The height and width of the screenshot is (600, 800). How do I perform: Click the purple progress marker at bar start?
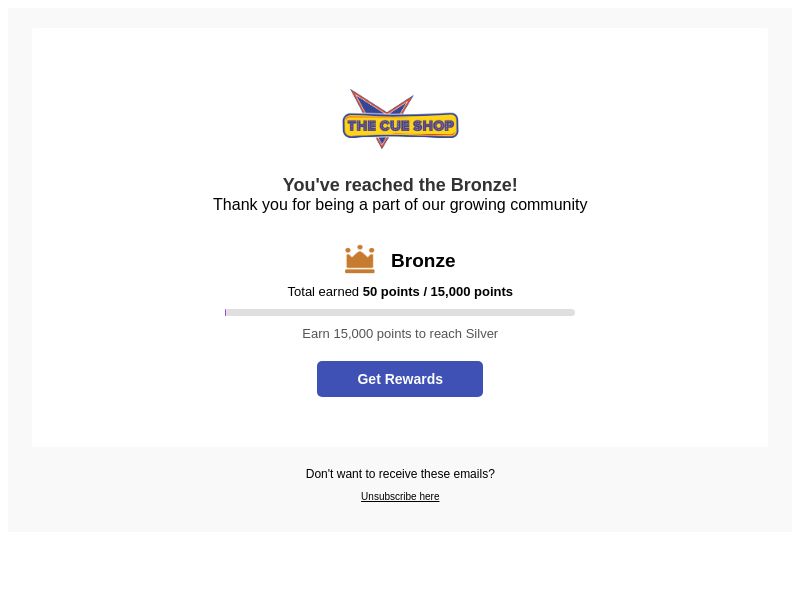click(226, 313)
